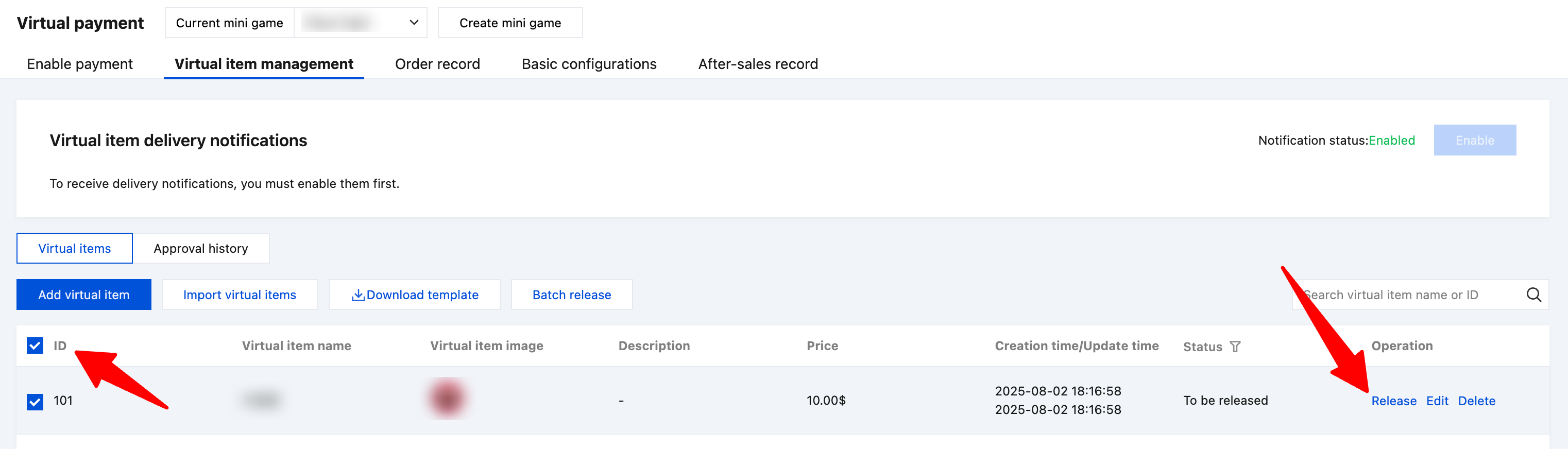Image resolution: width=1568 pixels, height=449 pixels.
Task: Click the Download template button
Action: [415, 295]
